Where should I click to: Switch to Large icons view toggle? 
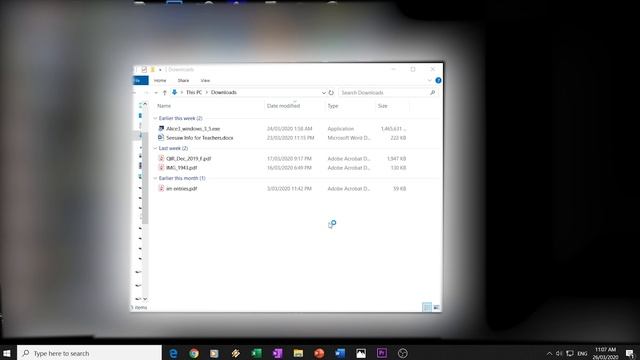click(436, 307)
